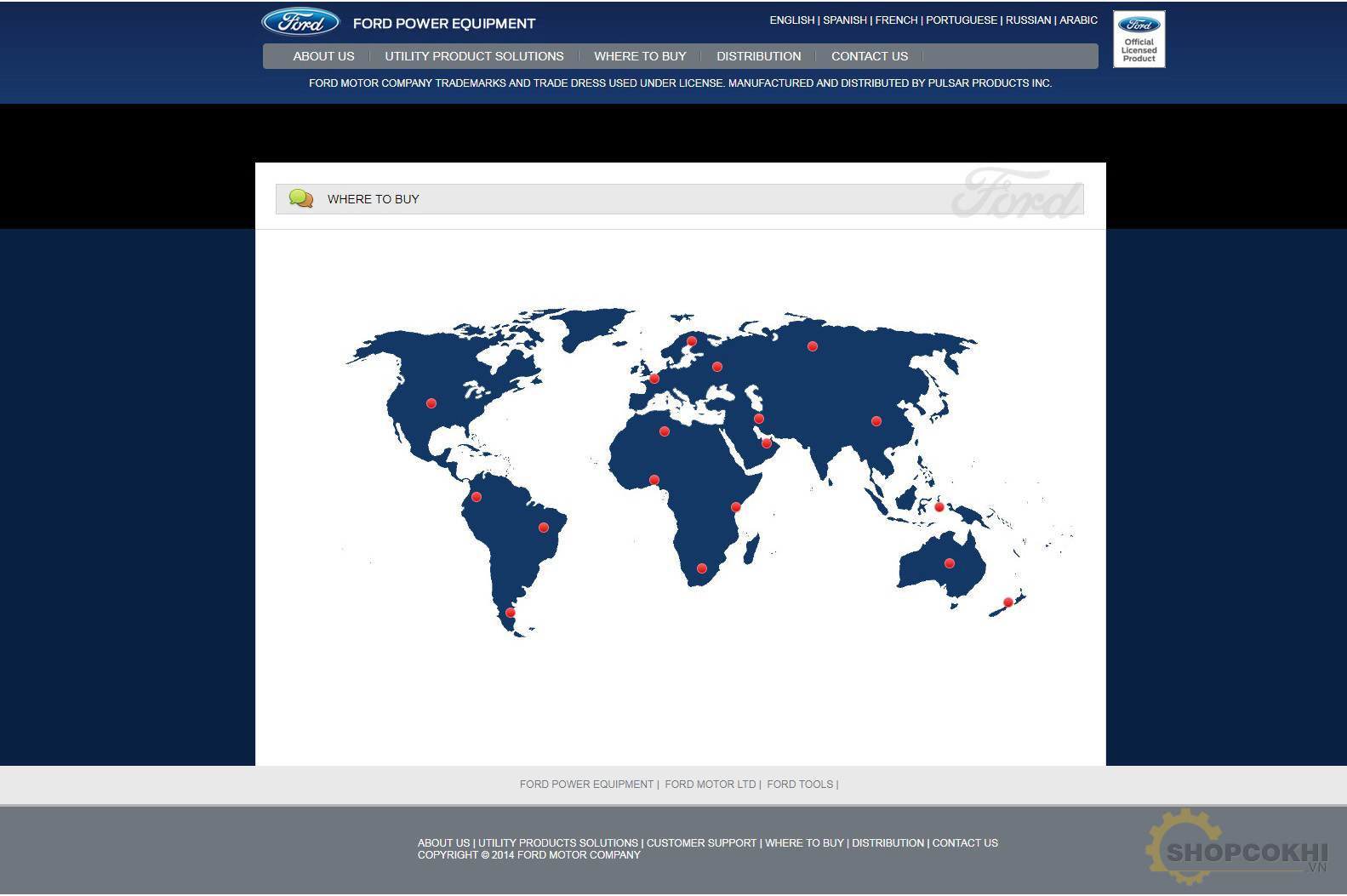Screen dimensions: 1347x896
Task: Switch language to French
Action: point(897,20)
